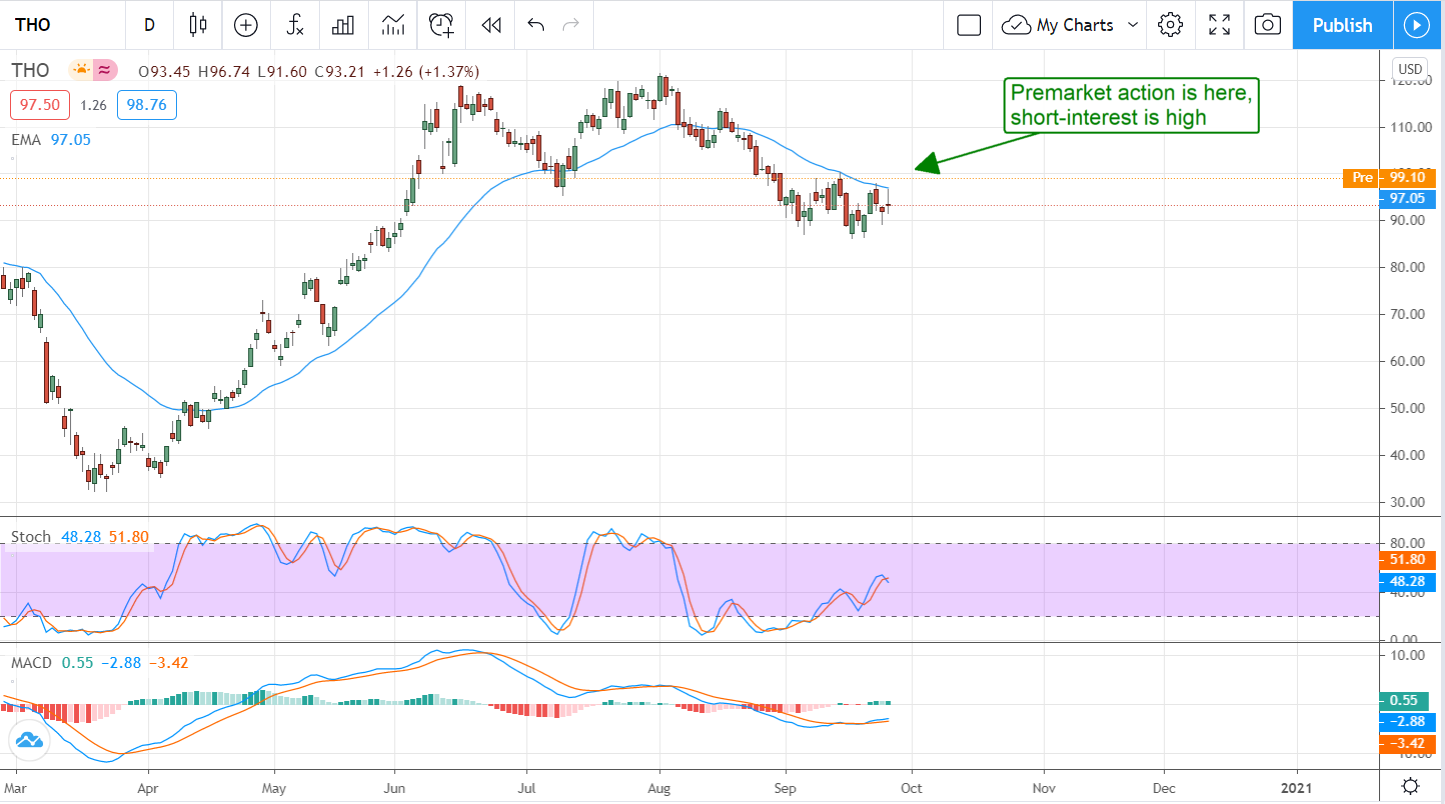The image size is (1445, 804).
Task: Expand the My Charts dropdown
Action: [1073, 25]
